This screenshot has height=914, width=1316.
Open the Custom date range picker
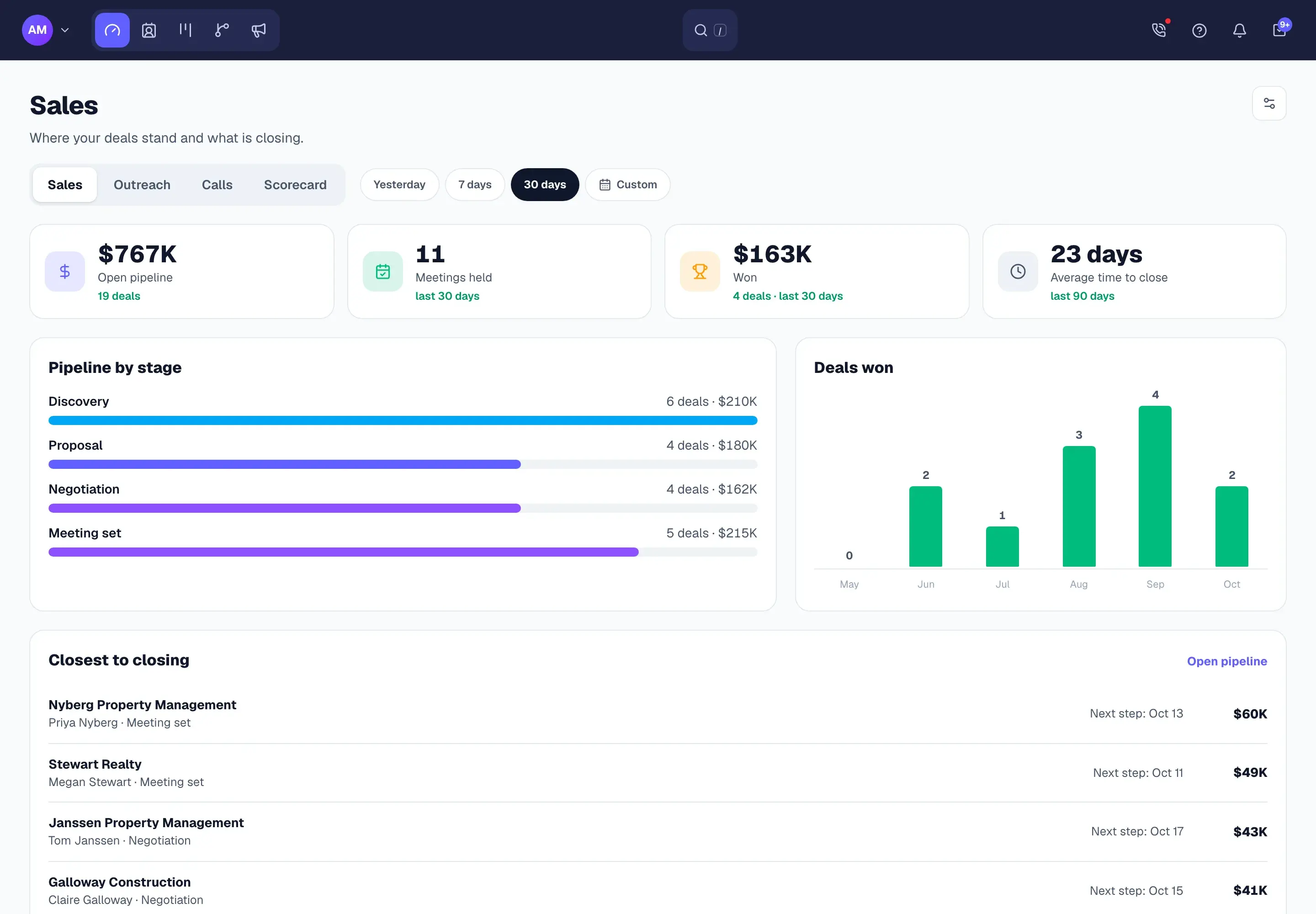(x=628, y=185)
